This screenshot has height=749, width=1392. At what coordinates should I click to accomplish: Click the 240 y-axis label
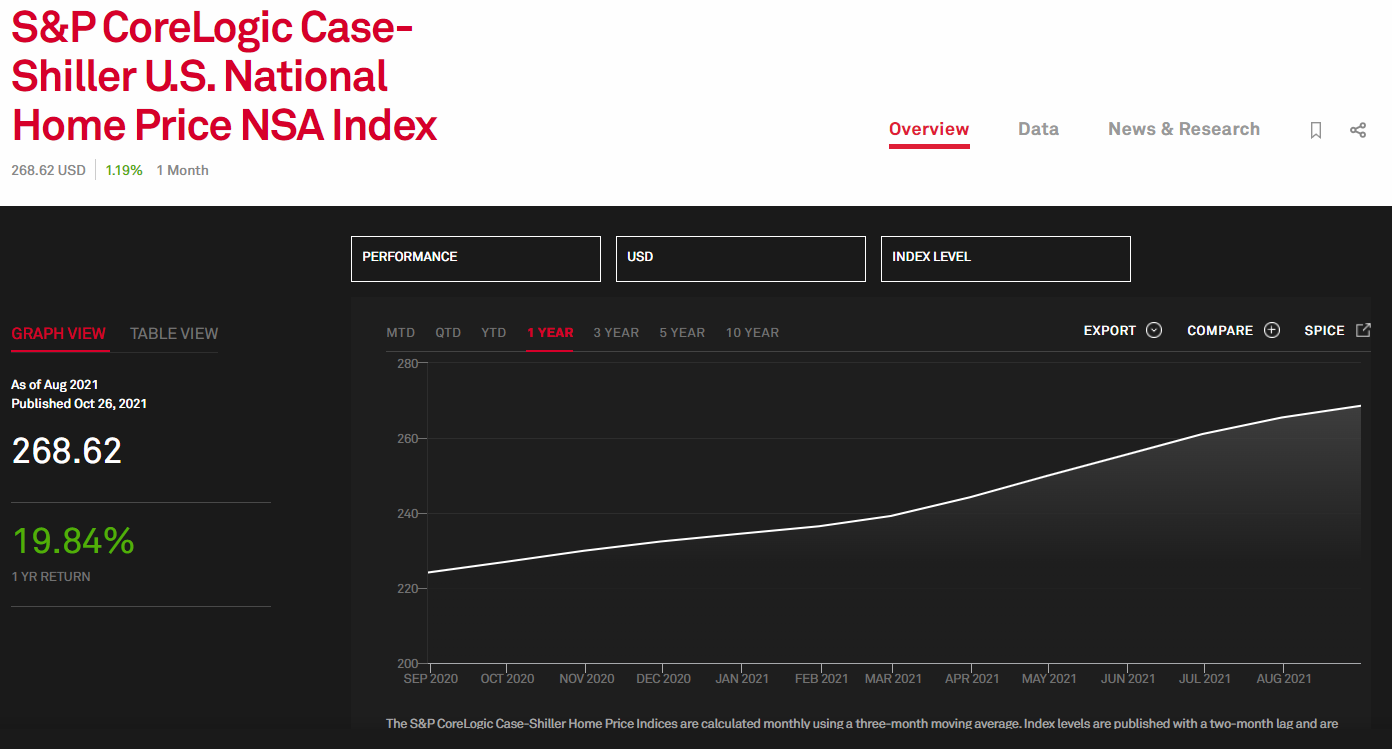[x=407, y=514]
